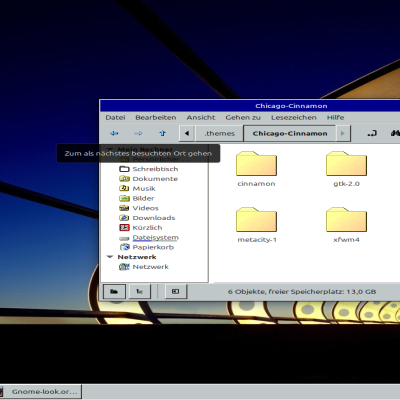This screenshot has height=400, width=400.
Task: Select Papierkorb in the sidebar
Action: tap(146, 247)
